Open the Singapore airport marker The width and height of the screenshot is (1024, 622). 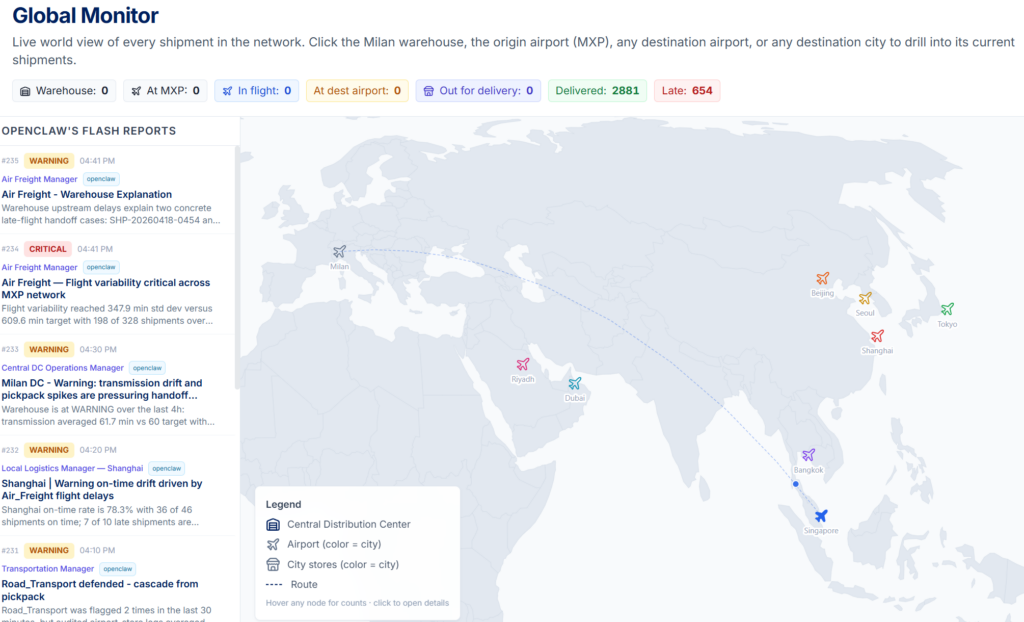821,516
